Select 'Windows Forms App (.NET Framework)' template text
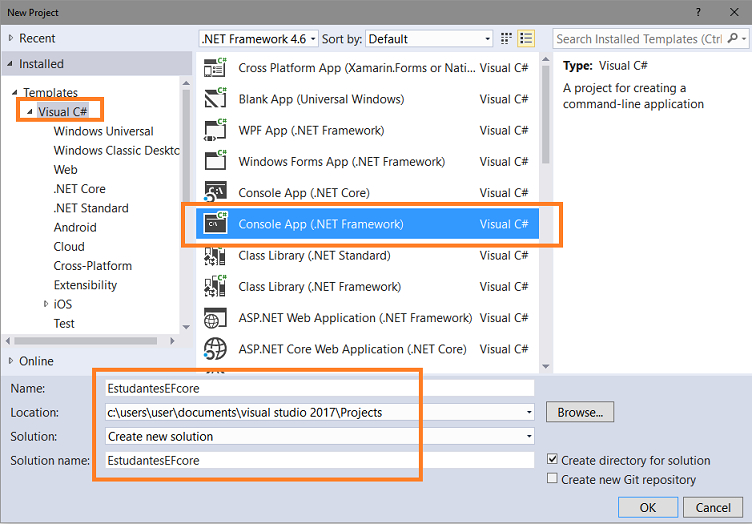The height and width of the screenshot is (524, 752). 341,162
